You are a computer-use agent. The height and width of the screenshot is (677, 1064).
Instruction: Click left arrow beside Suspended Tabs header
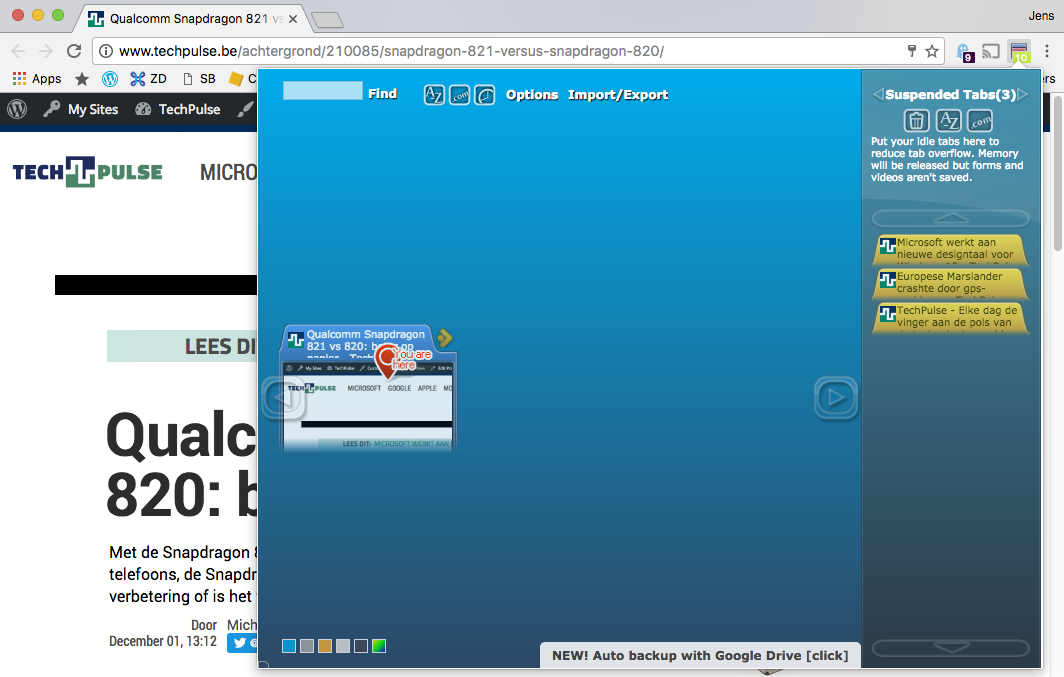click(x=878, y=94)
